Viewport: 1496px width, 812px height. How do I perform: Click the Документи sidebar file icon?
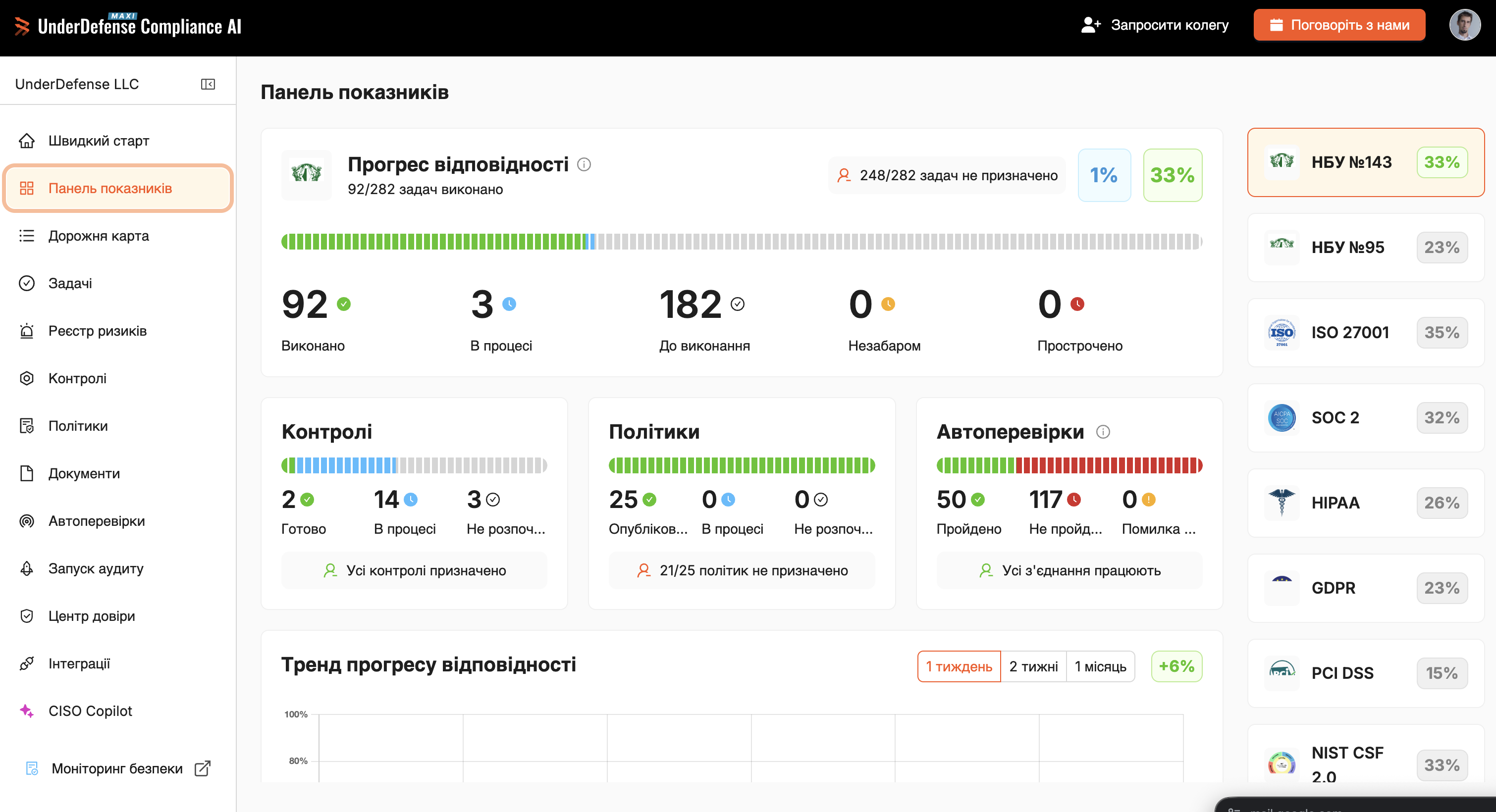click(27, 474)
